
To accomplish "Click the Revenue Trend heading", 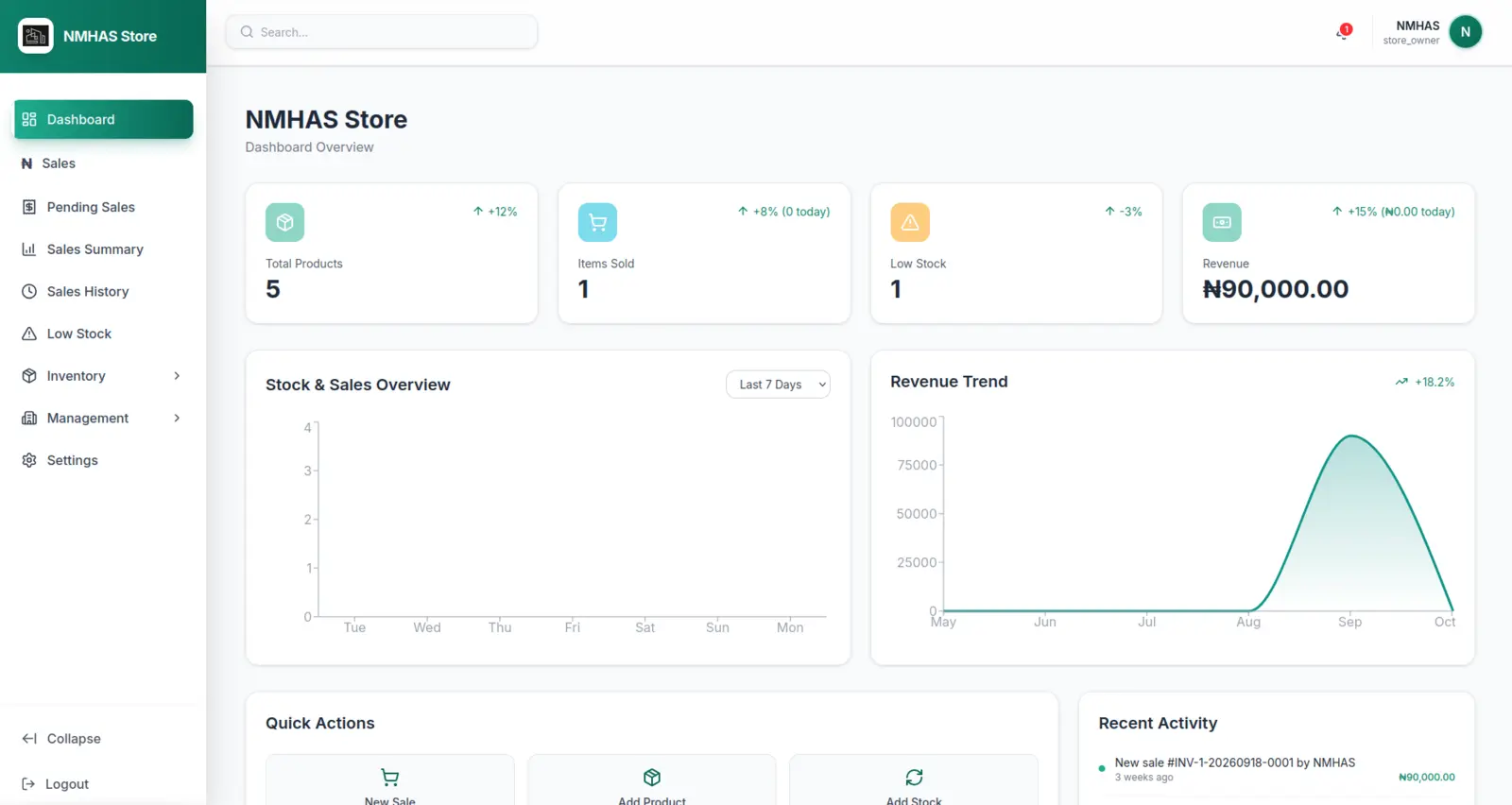I will click(949, 382).
